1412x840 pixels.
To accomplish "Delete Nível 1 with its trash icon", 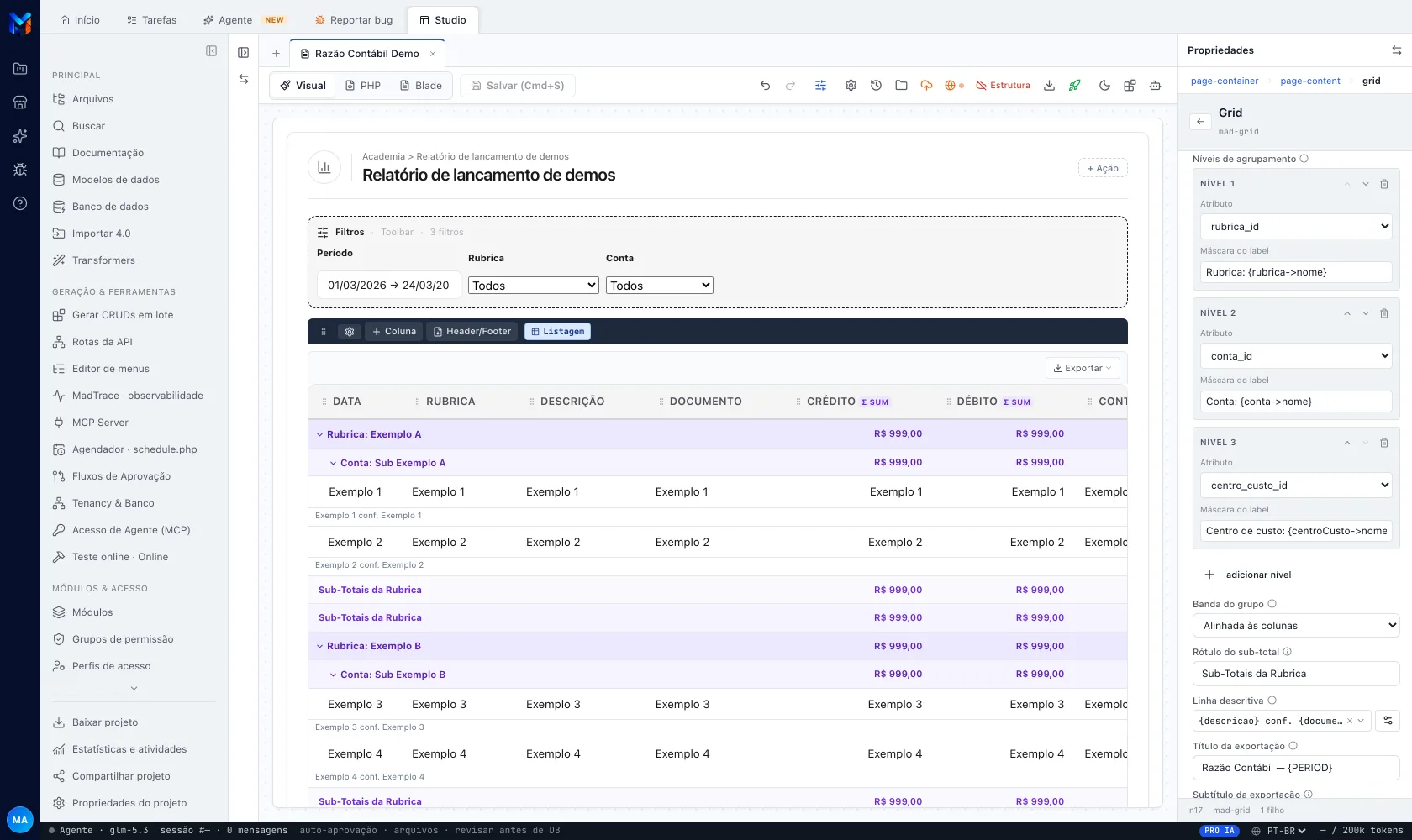I will click(1384, 184).
